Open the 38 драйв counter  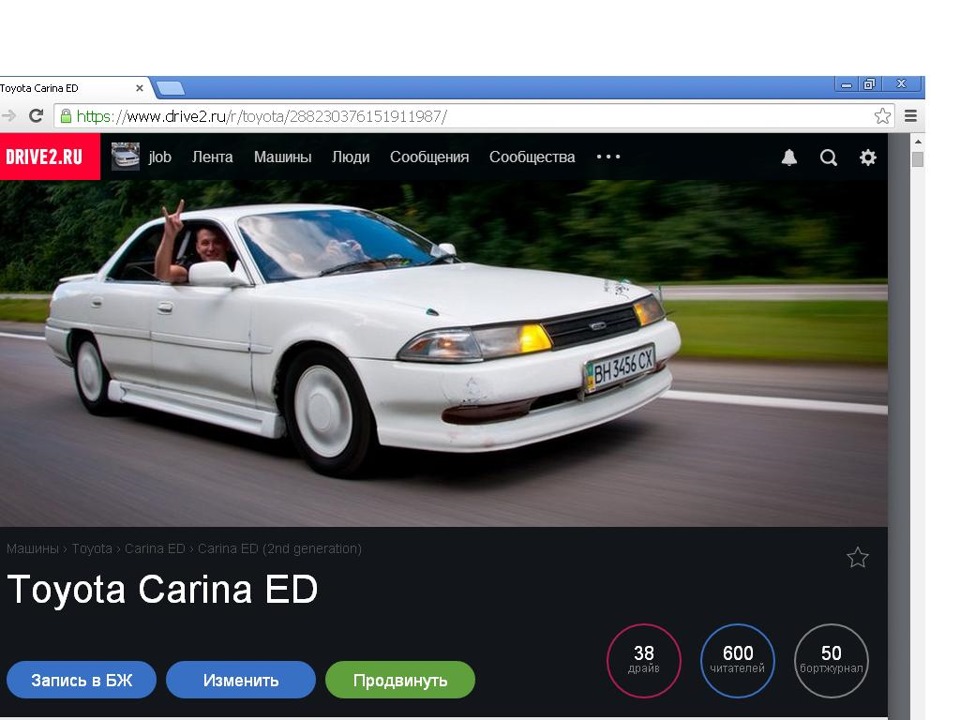tap(643, 661)
